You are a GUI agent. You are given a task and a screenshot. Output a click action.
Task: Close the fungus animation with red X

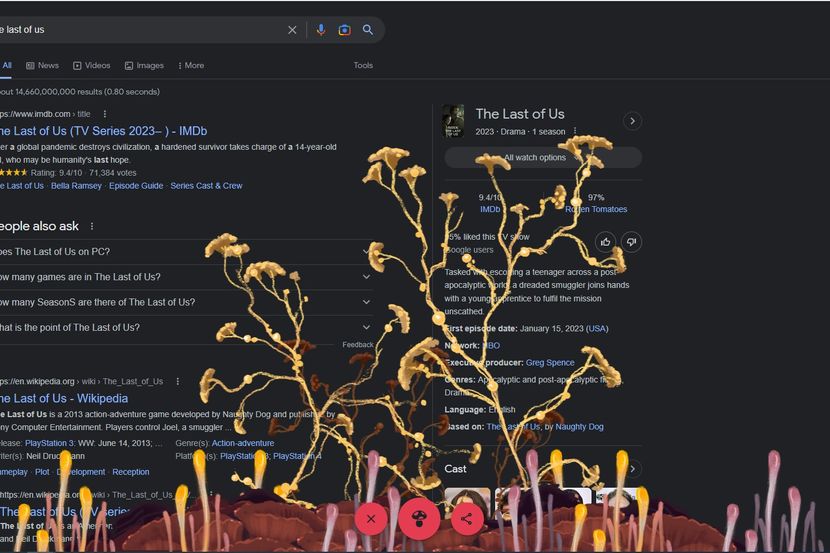point(371,519)
